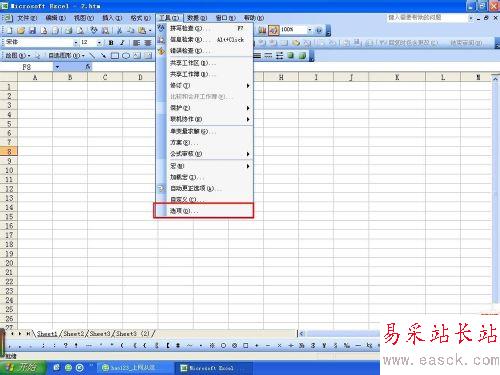Expand the 自选图形 AutoShapes menu
The image size is (500, 375).
click(66, 56)
